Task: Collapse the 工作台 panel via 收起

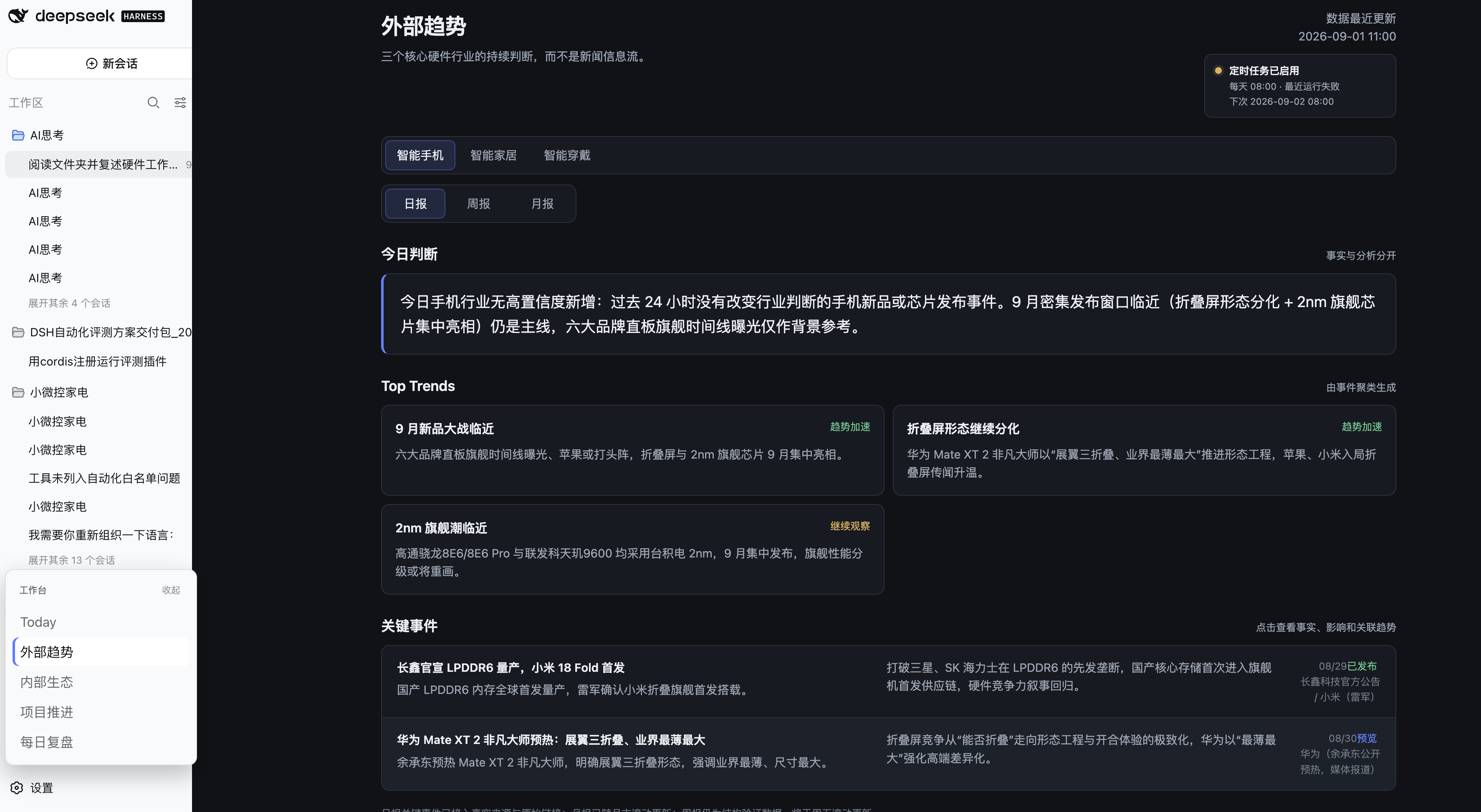Action: click(x=171, y=590)
